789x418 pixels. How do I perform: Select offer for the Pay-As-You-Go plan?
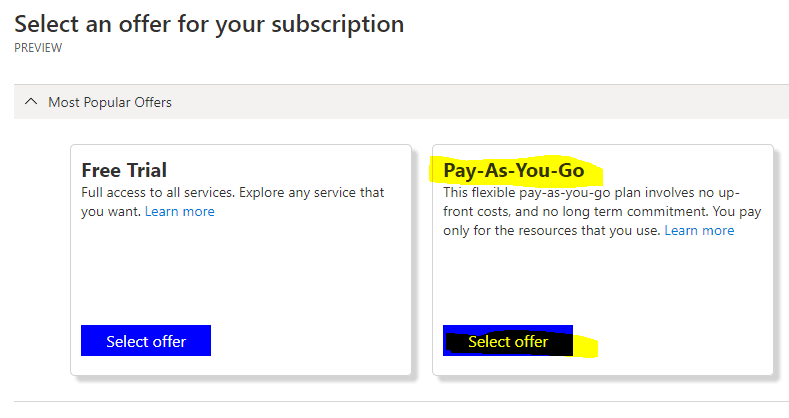click(508, 342)
